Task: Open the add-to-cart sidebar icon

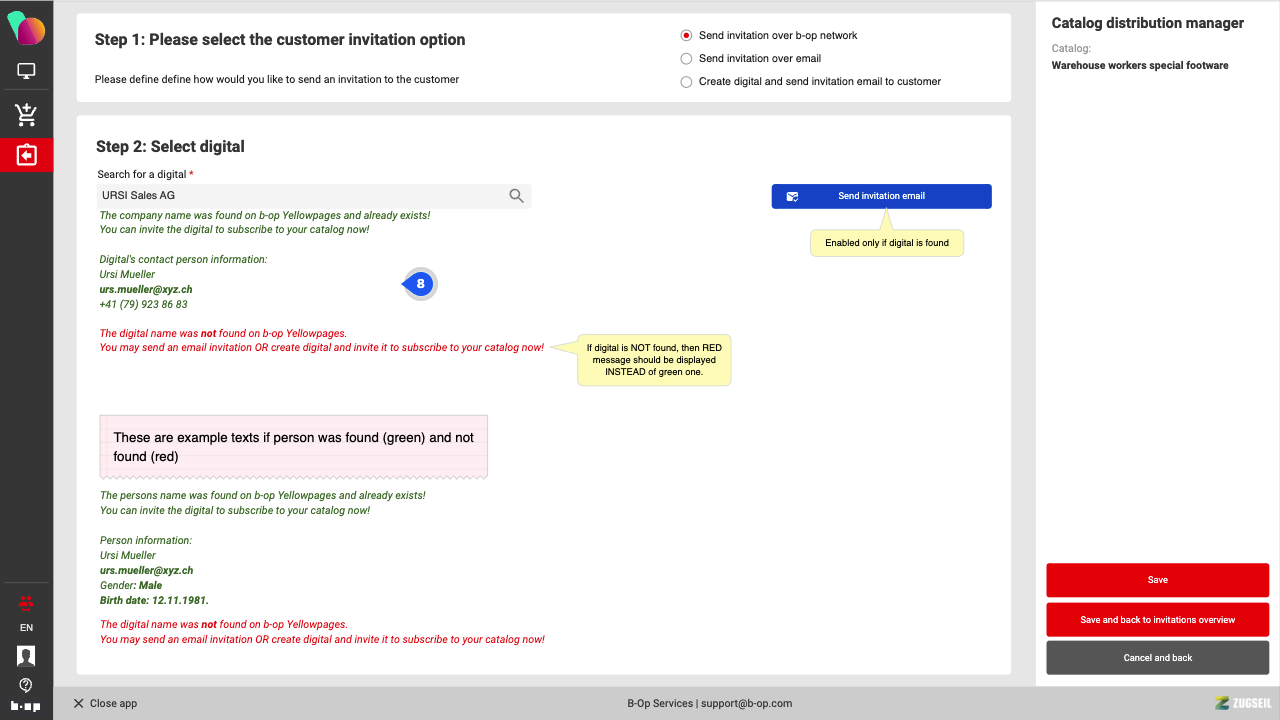Action: click(x=26, y=114)
